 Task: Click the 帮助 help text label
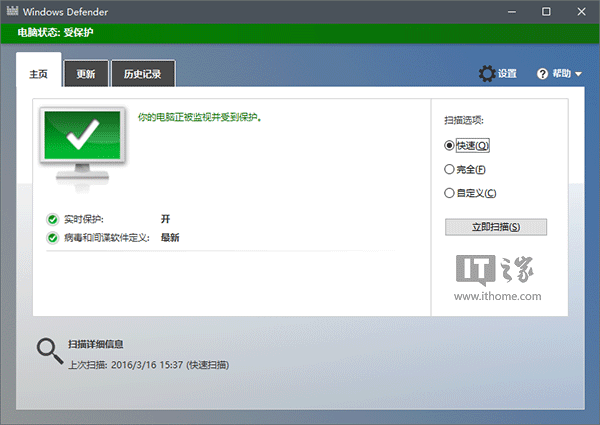pyautogui.click(x=562, y=74)
